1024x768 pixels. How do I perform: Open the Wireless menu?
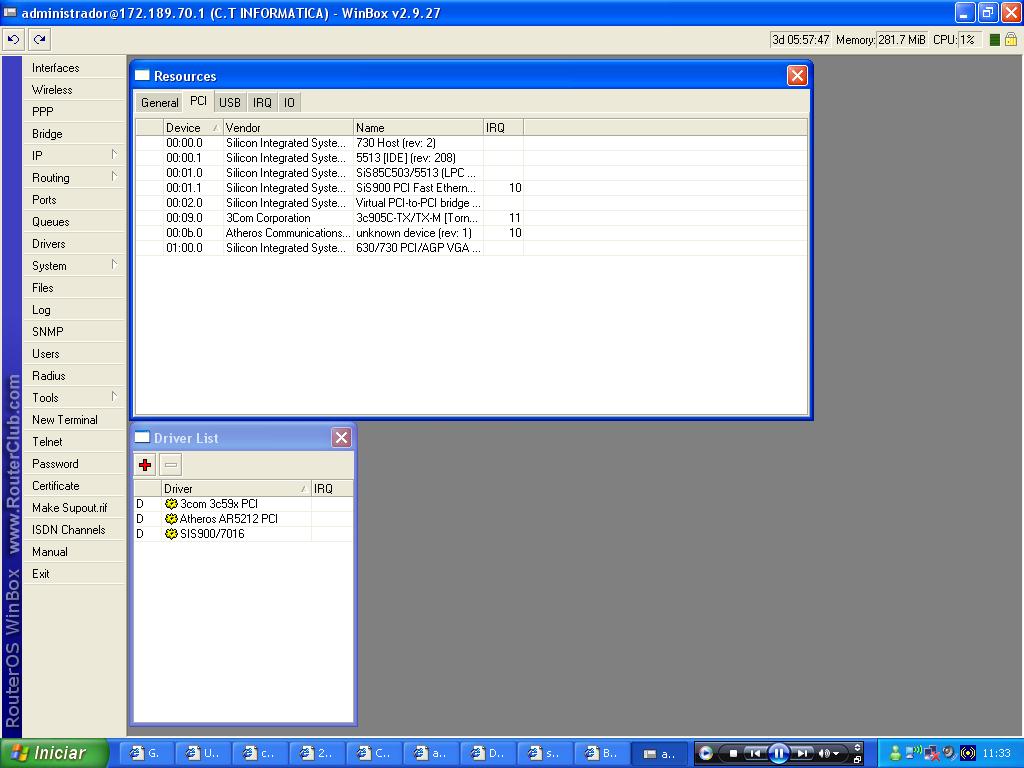(x=74, y=90)
